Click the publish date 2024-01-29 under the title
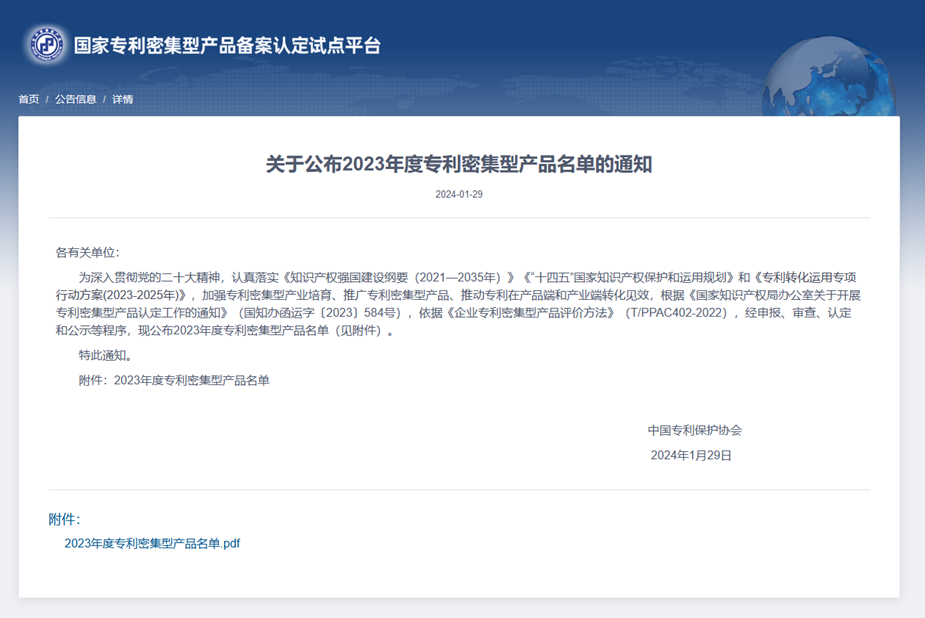 point(458,194)
